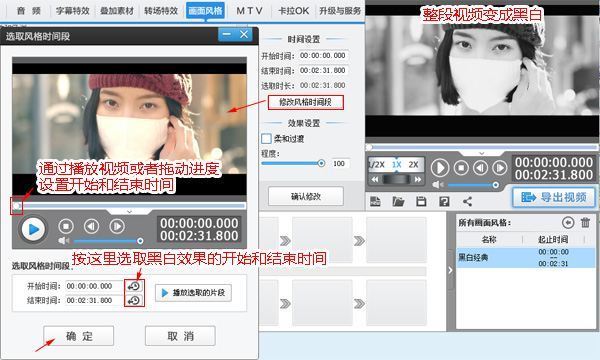Screen dimensions: 600x360
Task: Adjust the 程度 slider handle
Action: tap(321, 163)
